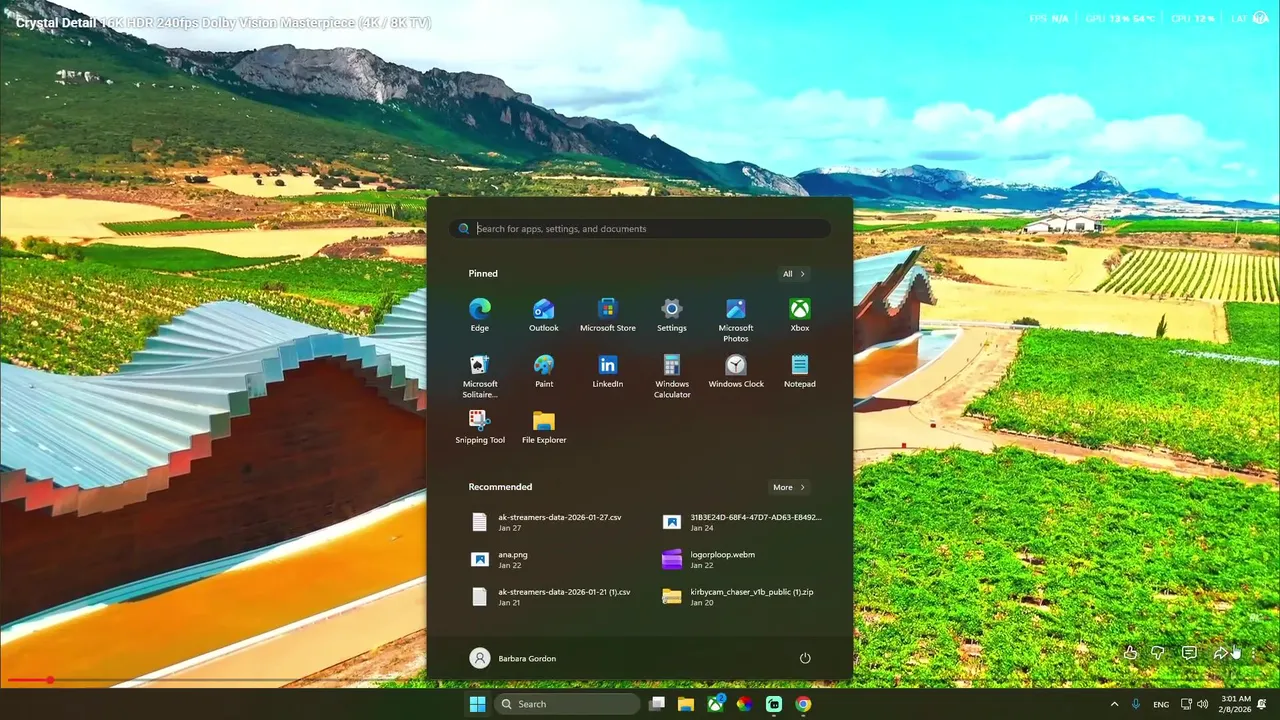1280x720 pixels.
Task: Like the video with thumbs up
Action: pos(1130,652)
